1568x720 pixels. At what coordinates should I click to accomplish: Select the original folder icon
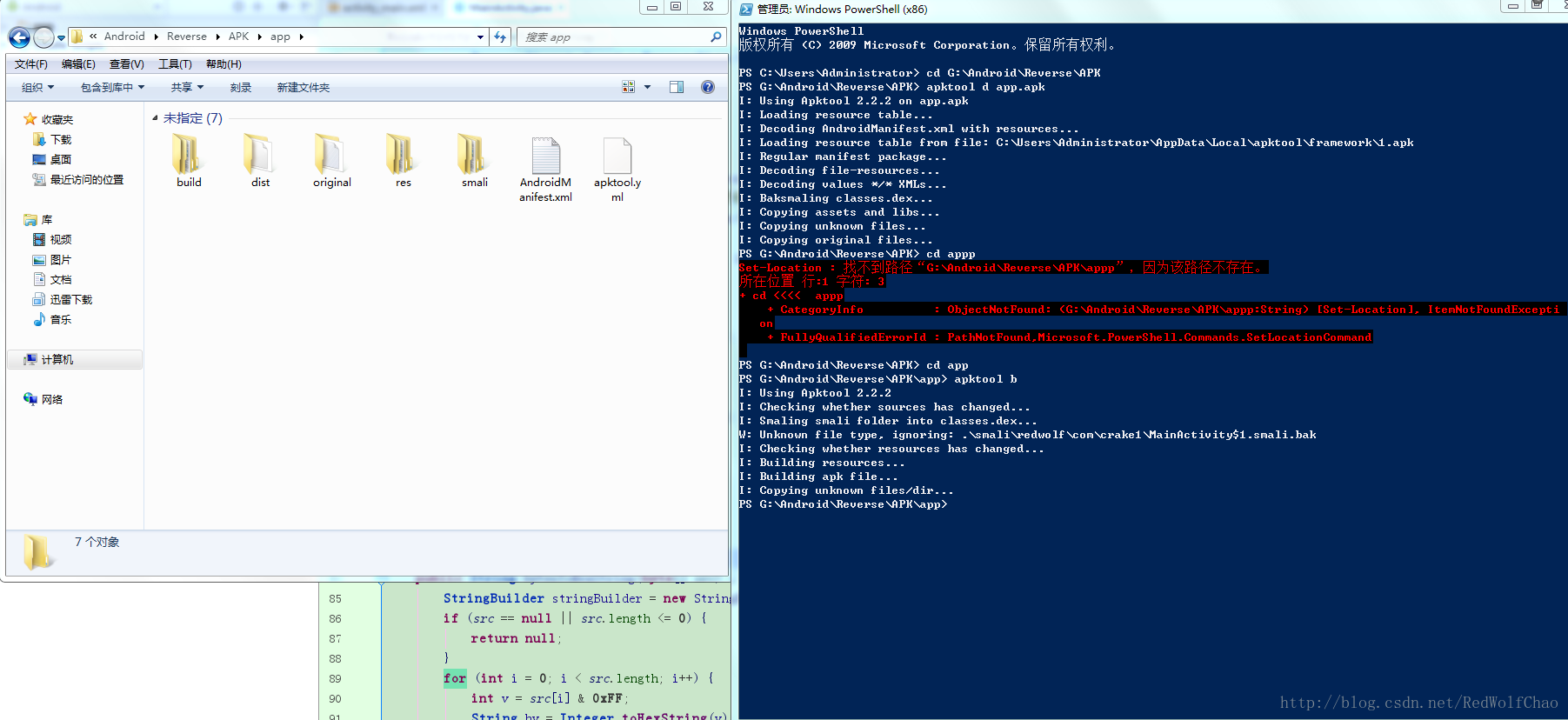pos(331,155)
